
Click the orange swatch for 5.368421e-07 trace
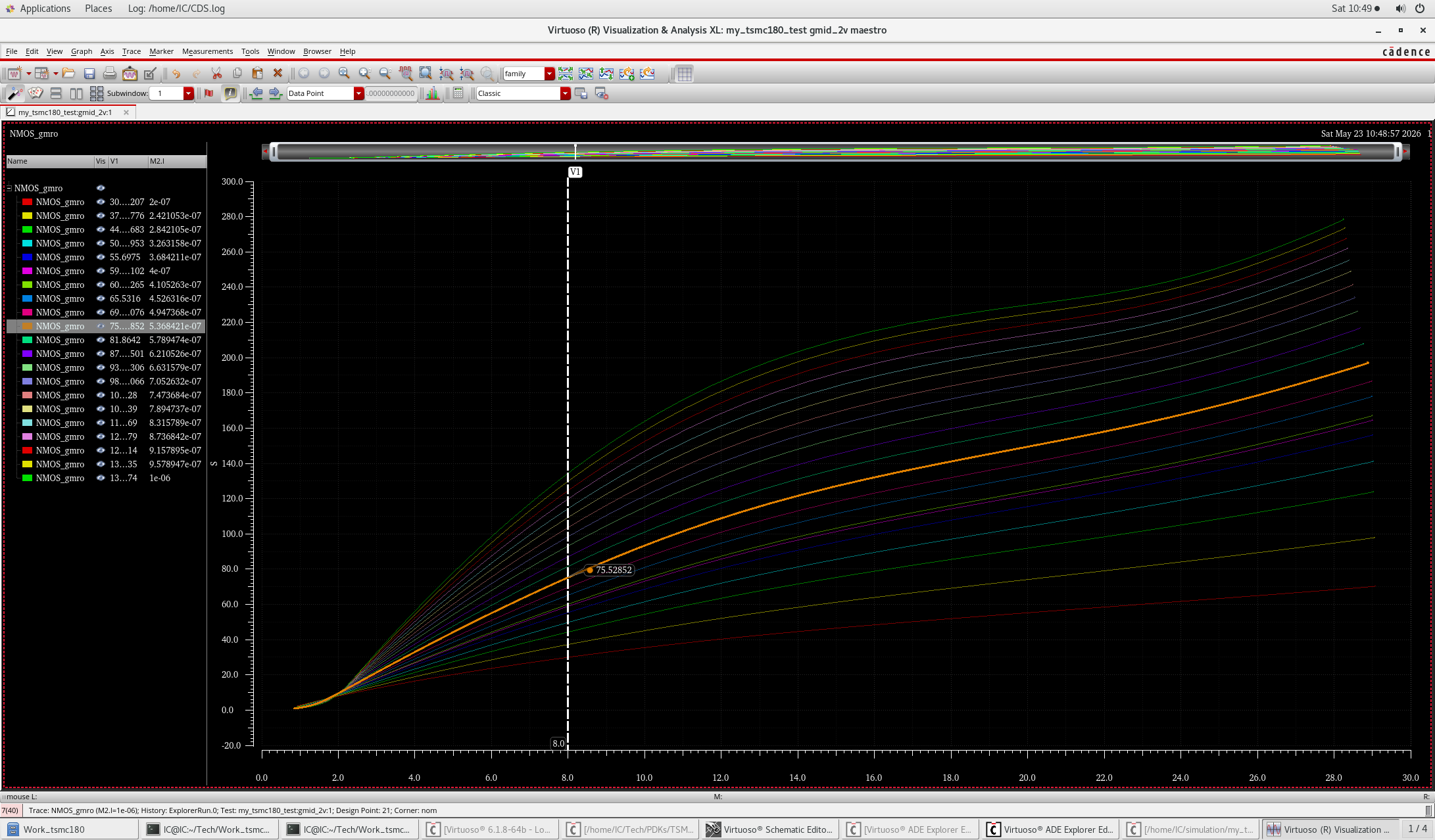click(27, 326)
